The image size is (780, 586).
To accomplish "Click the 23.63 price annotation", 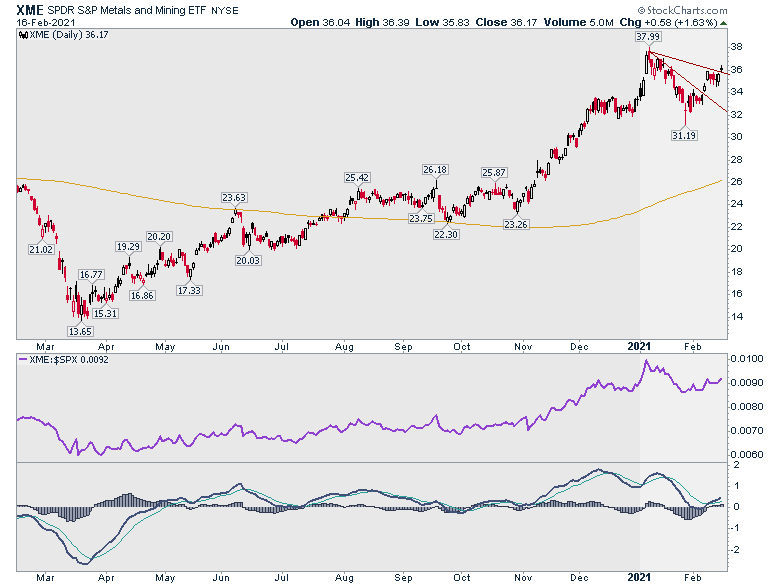I will click(234, 197).
